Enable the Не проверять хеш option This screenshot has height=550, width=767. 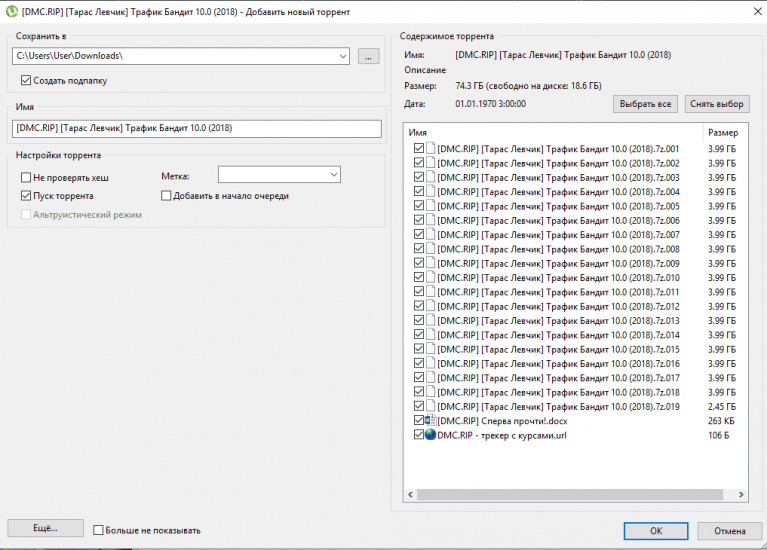pyautogui.click(x=26, y=177)
